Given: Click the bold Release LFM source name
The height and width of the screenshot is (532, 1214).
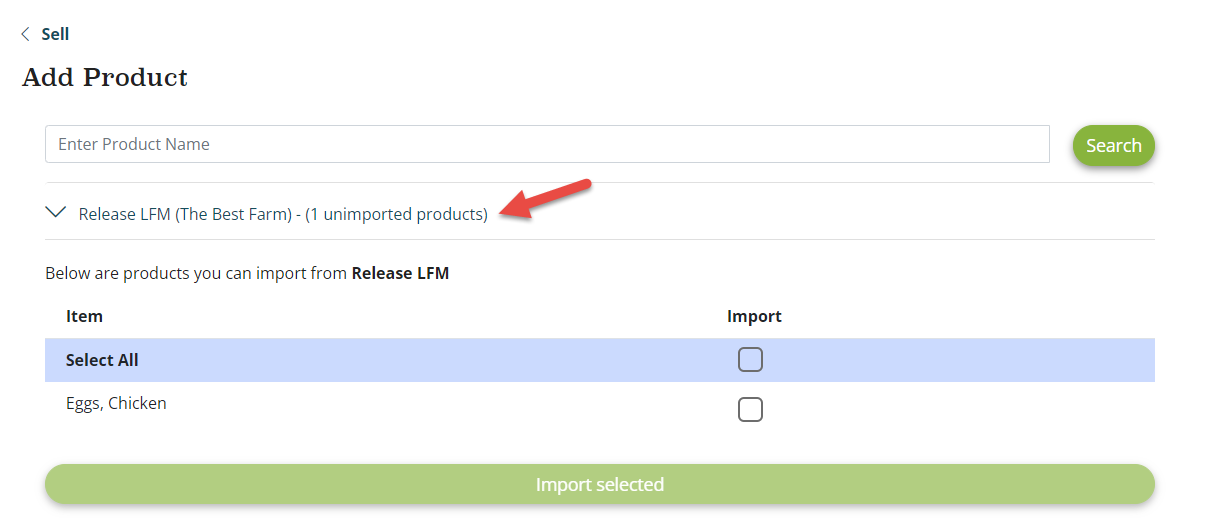Looking at the screenshot, I should (x=400, y=273).
